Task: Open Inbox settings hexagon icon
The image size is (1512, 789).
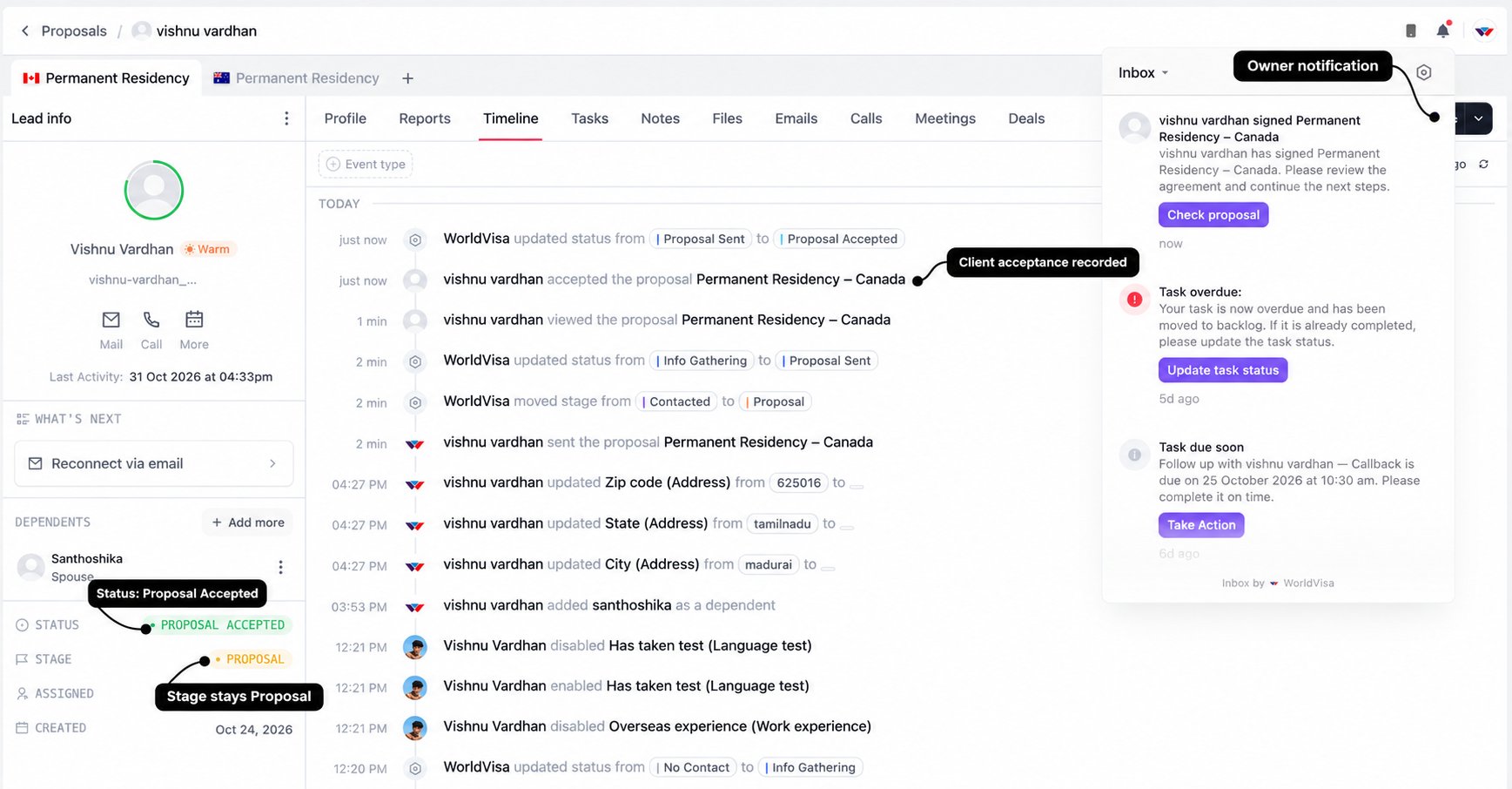Action: (x=1424, y=72)
